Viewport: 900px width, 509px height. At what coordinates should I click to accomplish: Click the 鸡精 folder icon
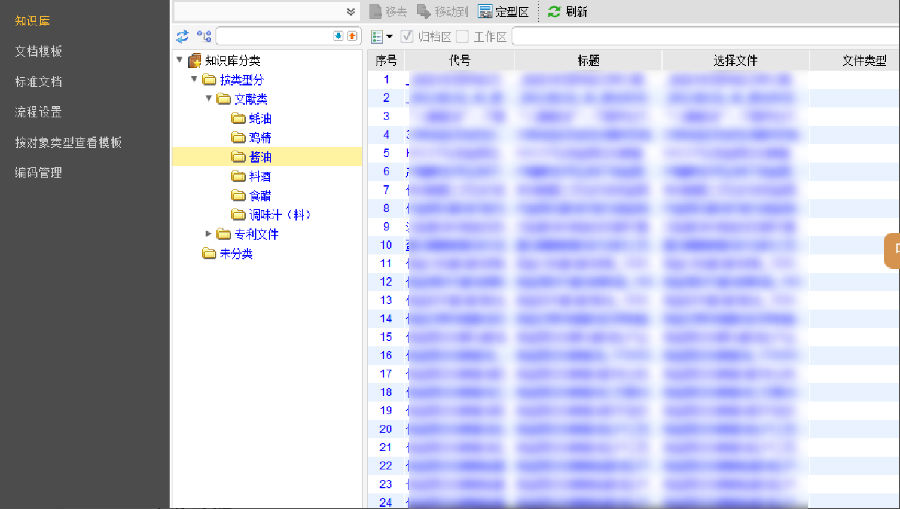point(238,138)
